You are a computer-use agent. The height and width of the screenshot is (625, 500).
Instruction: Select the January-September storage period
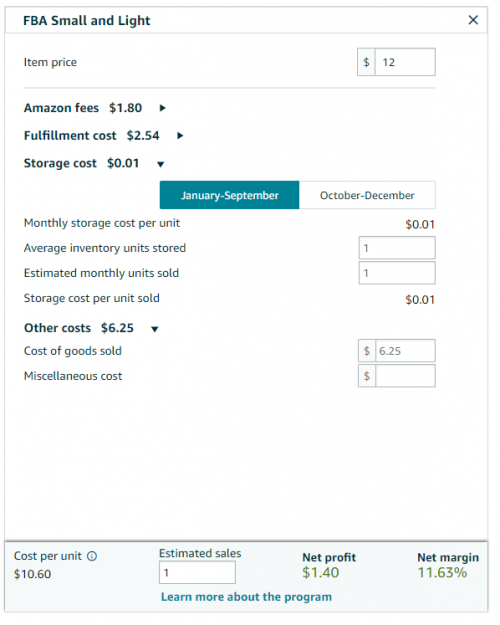(229, 195)
